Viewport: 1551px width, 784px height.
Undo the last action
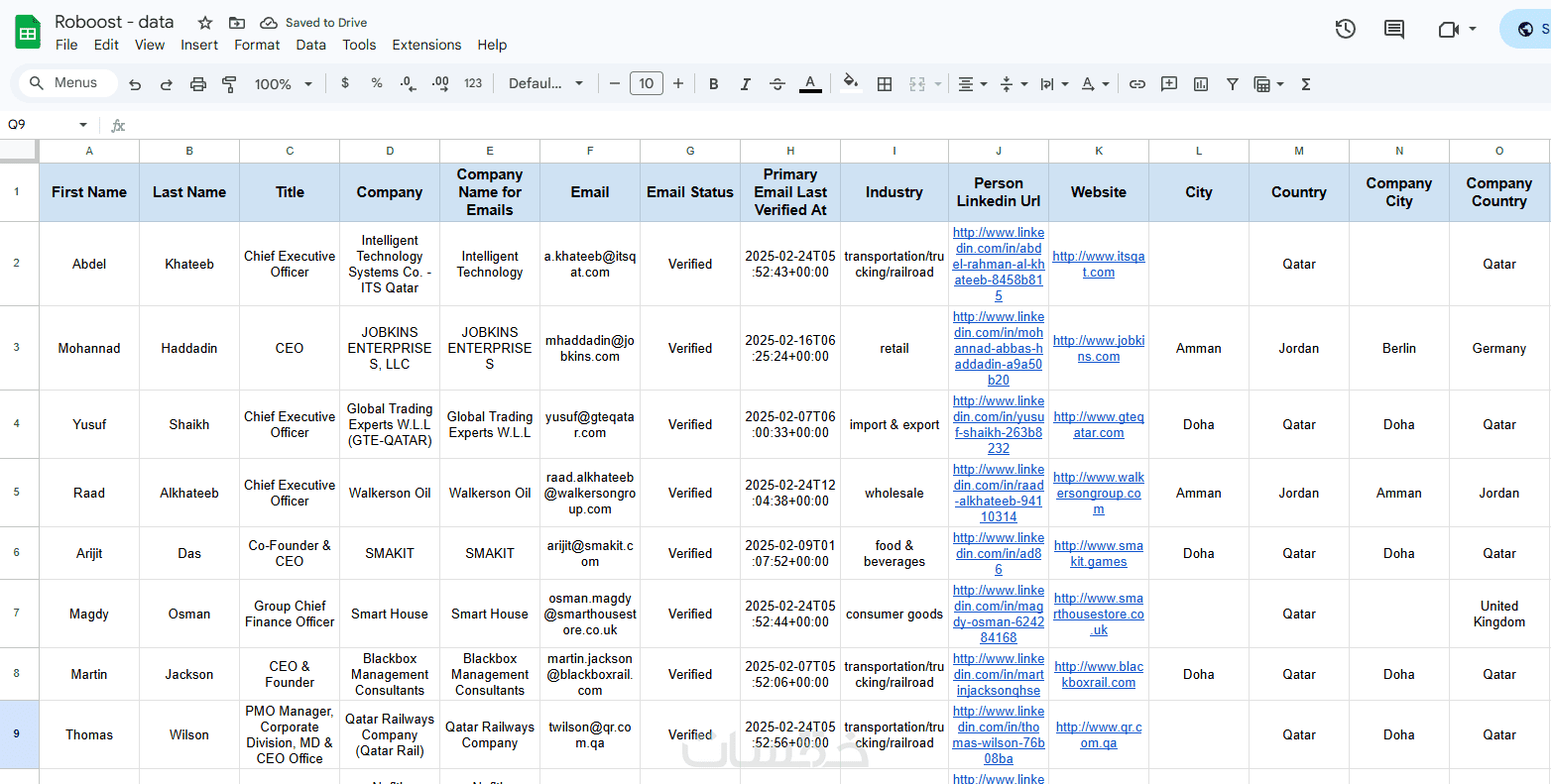[135, 84]
